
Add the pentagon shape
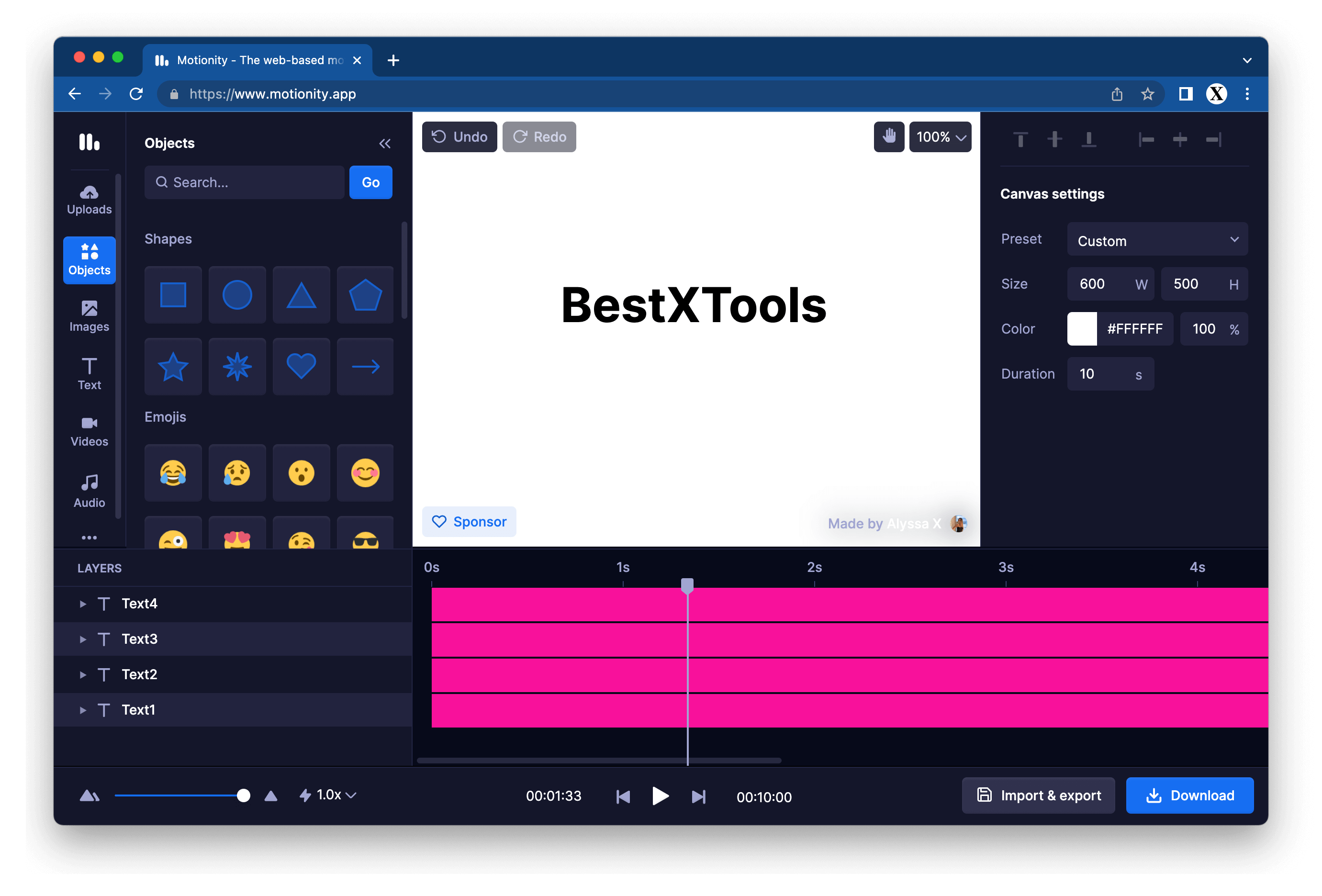pos(365,295)
